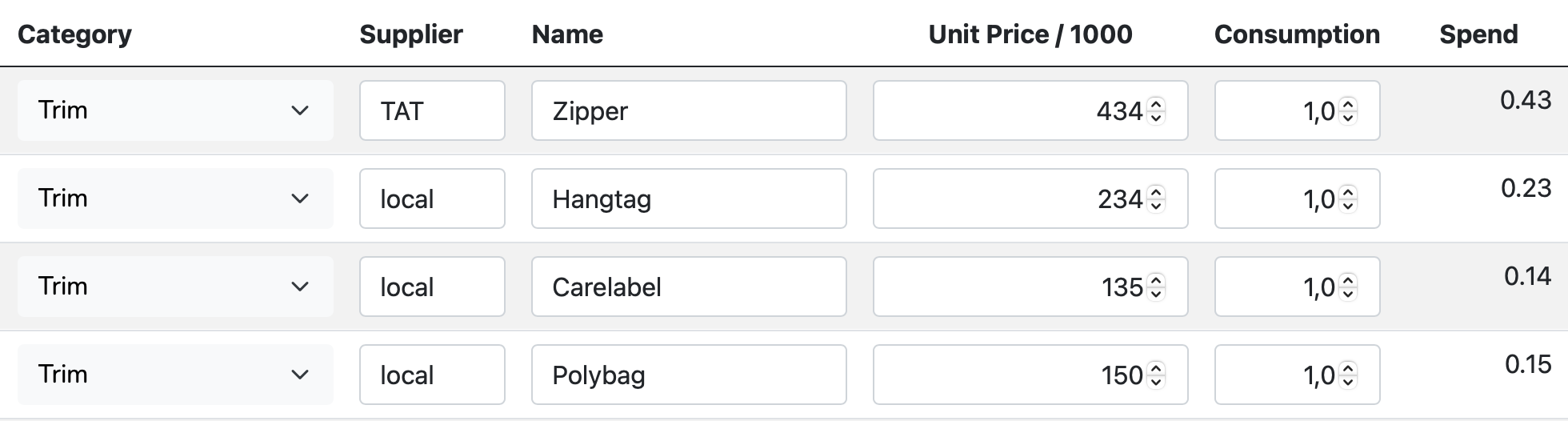Click the Carelabel row supplier local field
The height and width of the screenshot is (421, 1568).
pos(432,287)
